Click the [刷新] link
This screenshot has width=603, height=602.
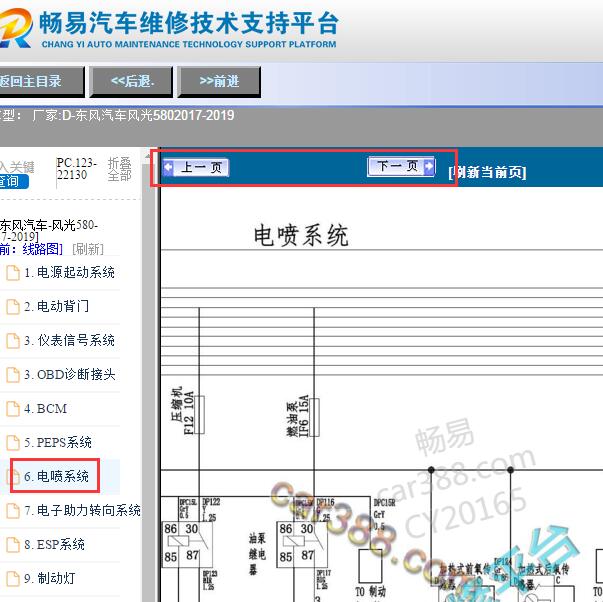[88, 249]
